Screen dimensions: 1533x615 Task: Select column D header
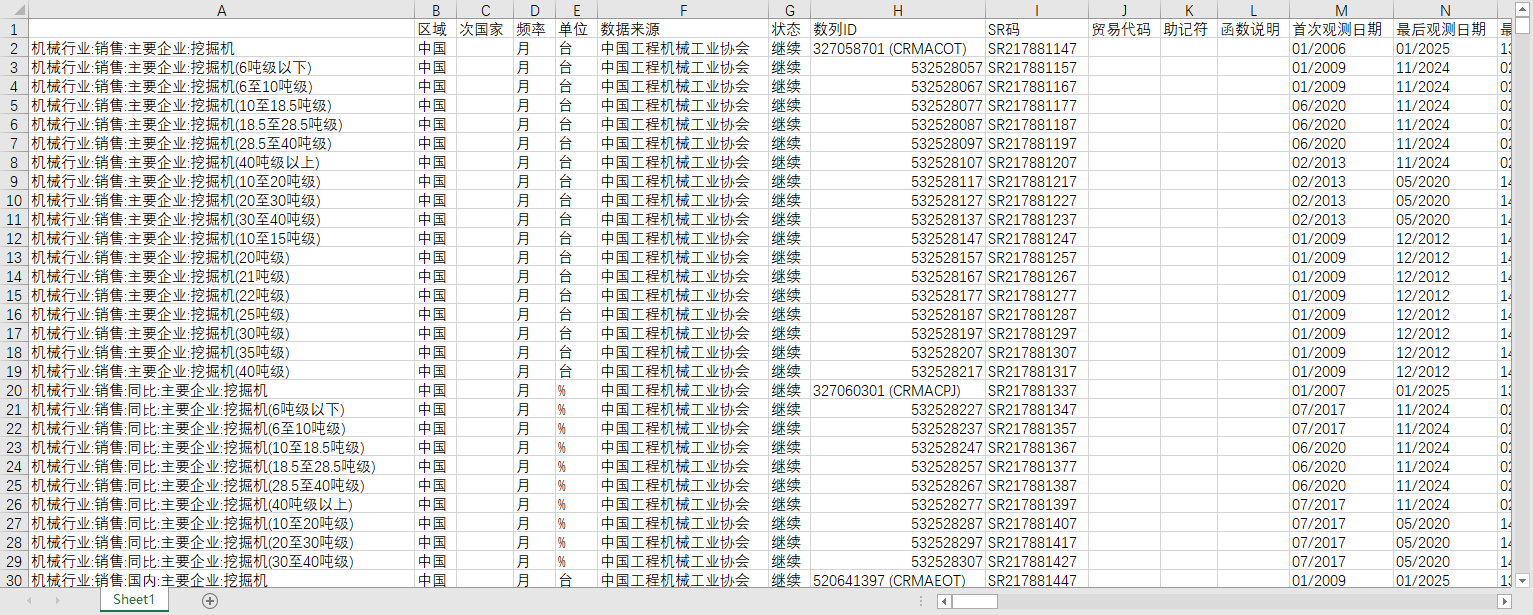tap(534, 9)
